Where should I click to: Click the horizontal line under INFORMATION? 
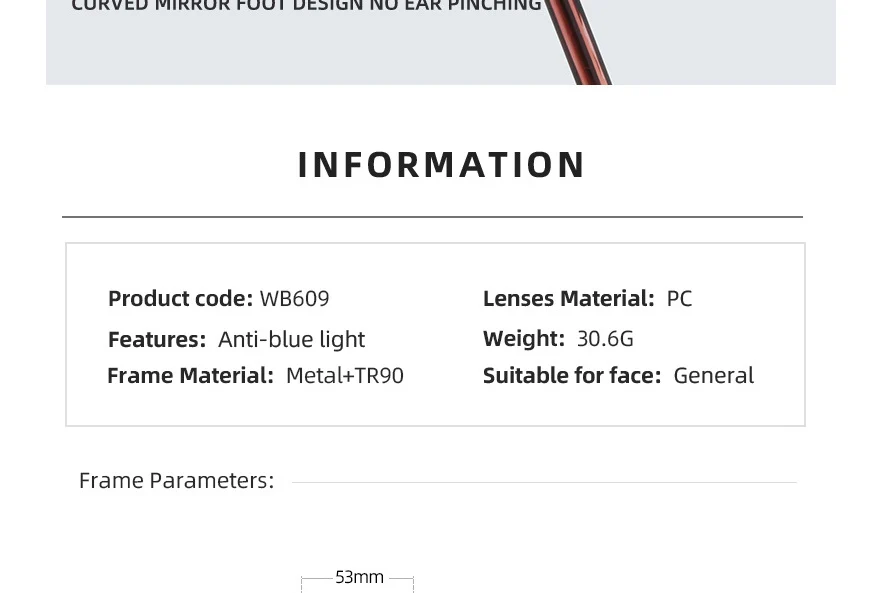coord(432,217)
